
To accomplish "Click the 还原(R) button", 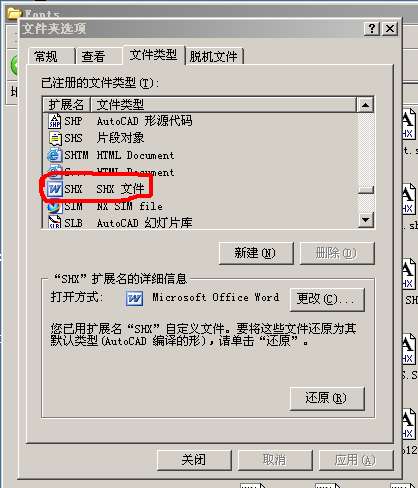I will tap(327, 398).
